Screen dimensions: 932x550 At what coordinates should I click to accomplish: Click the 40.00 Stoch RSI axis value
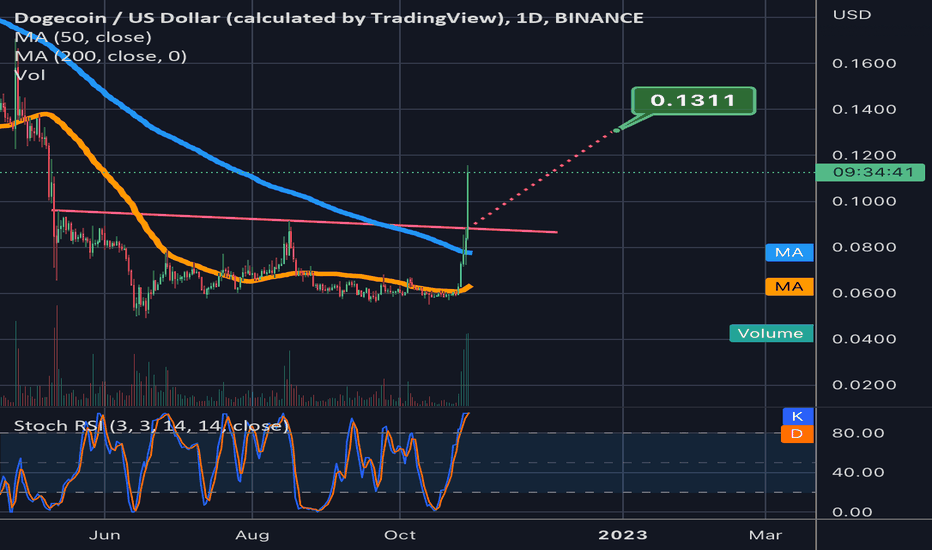(858, 472)
